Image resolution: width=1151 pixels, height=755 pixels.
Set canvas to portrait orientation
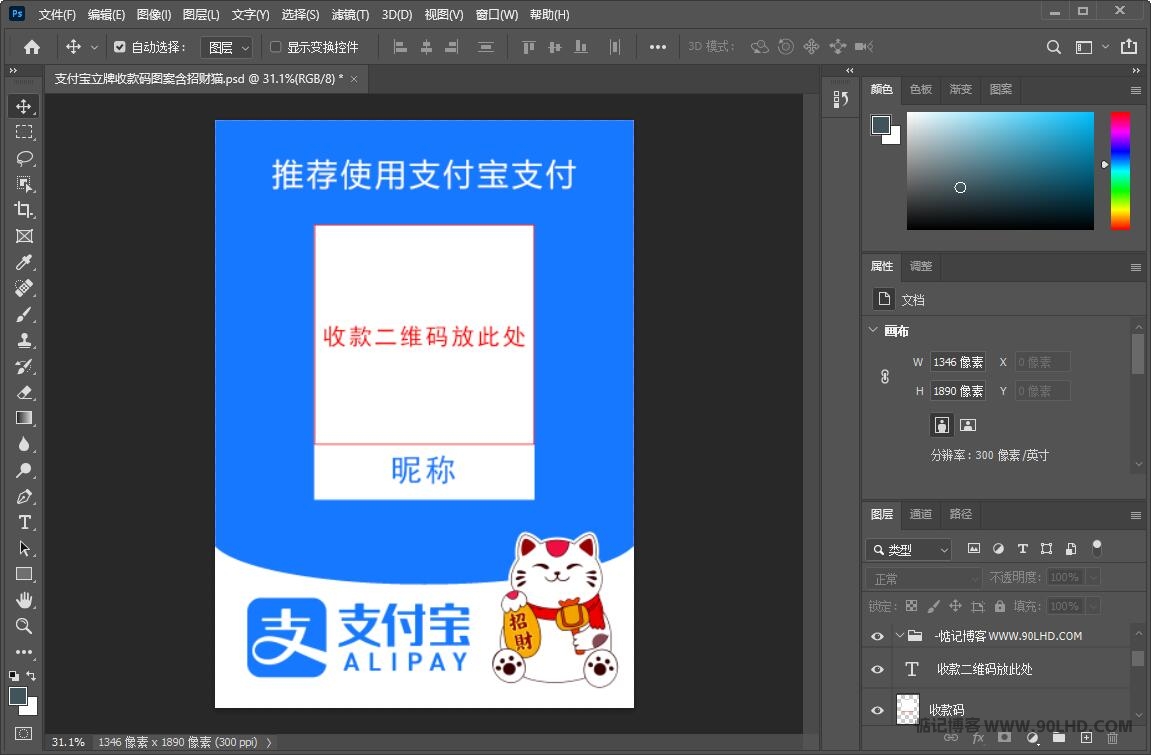pyautogui.click(x=941, y=425)
